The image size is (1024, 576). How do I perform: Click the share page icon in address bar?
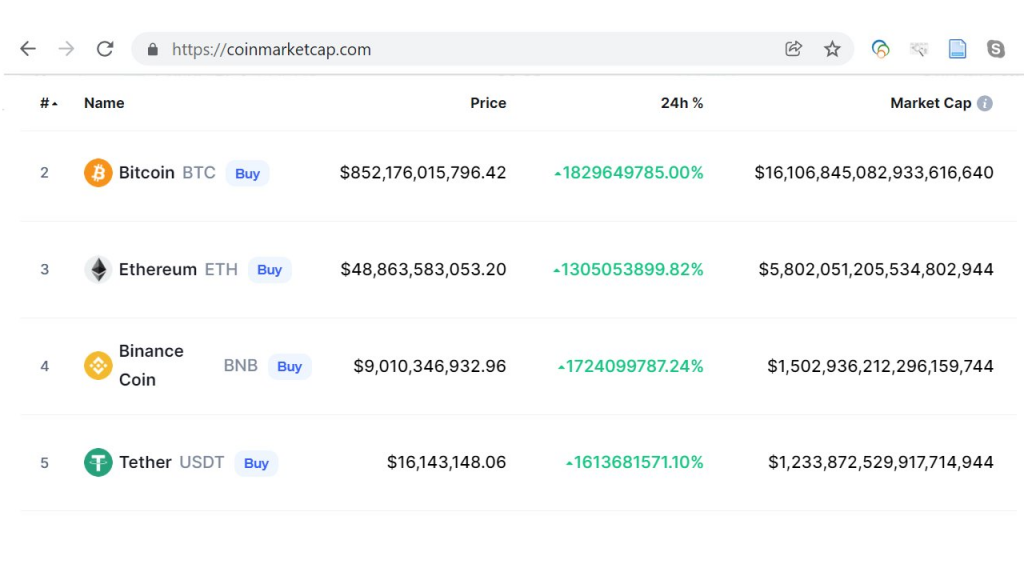point(793,49)
